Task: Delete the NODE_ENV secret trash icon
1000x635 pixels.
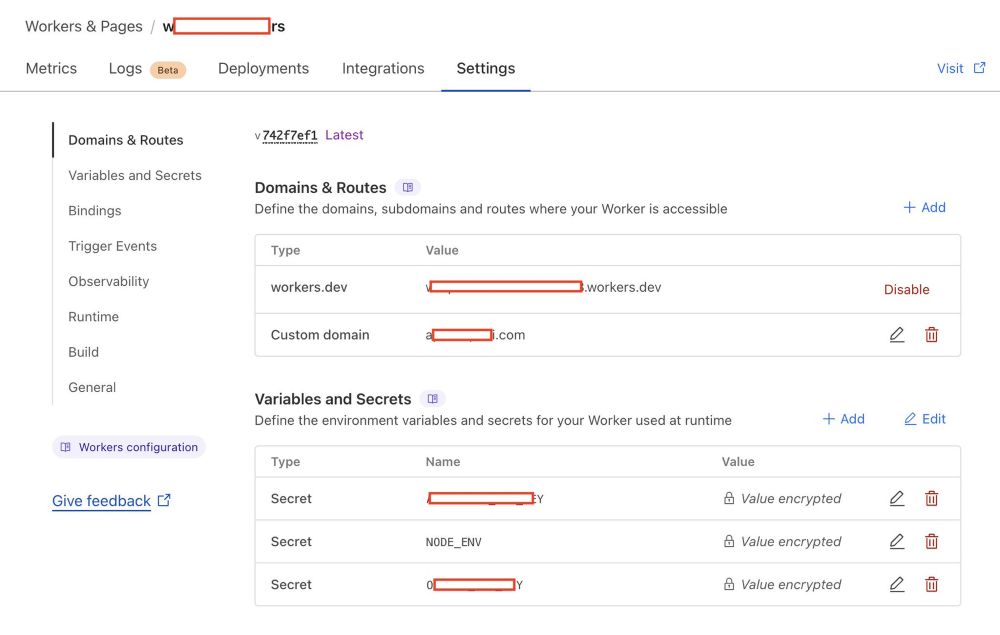Action: tap(931, 542)
